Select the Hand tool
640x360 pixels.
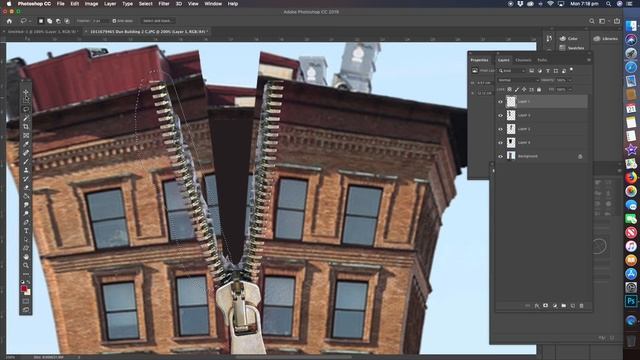coord(26,257)
